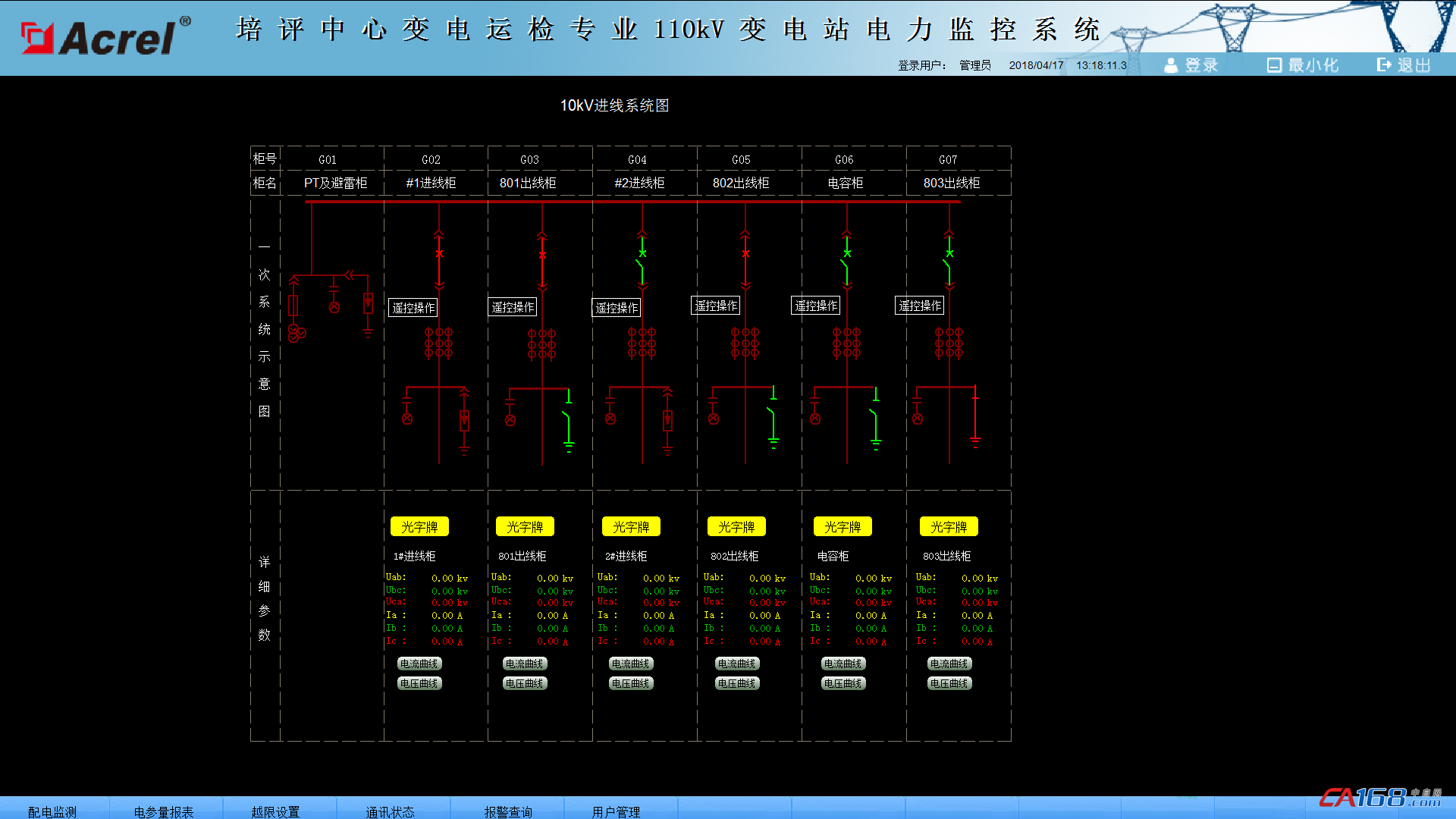Open 电压曲线 for 电容柜
The image size is (1456, 819).
click(x=843, y=683)
